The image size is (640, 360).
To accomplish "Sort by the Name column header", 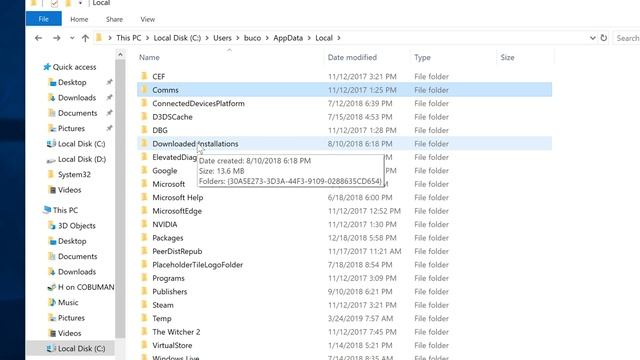I will (149, 58).
